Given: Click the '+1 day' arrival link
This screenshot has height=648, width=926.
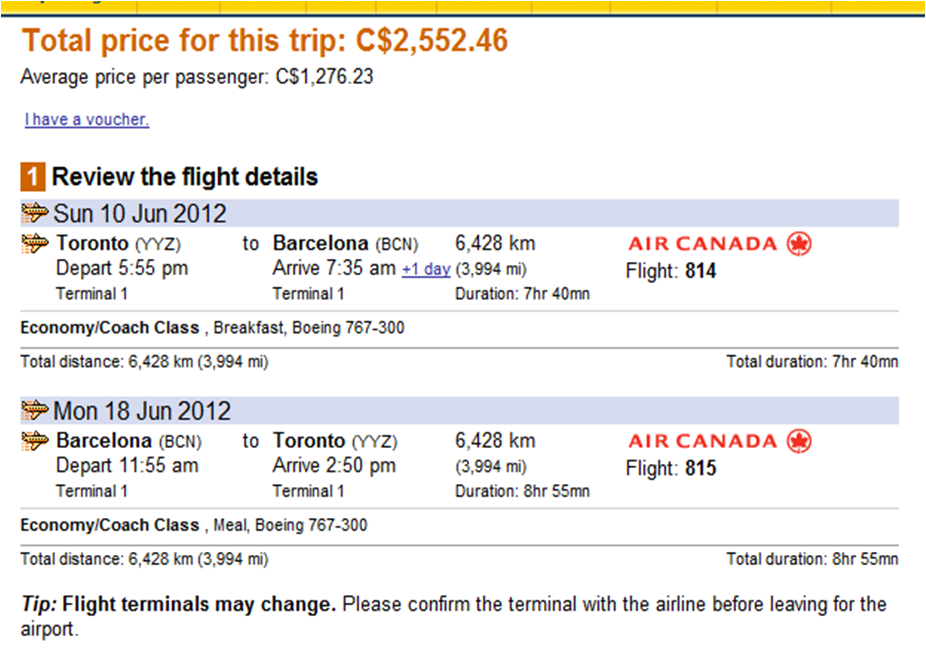Looking at the screenshot, I should (426, 268).
